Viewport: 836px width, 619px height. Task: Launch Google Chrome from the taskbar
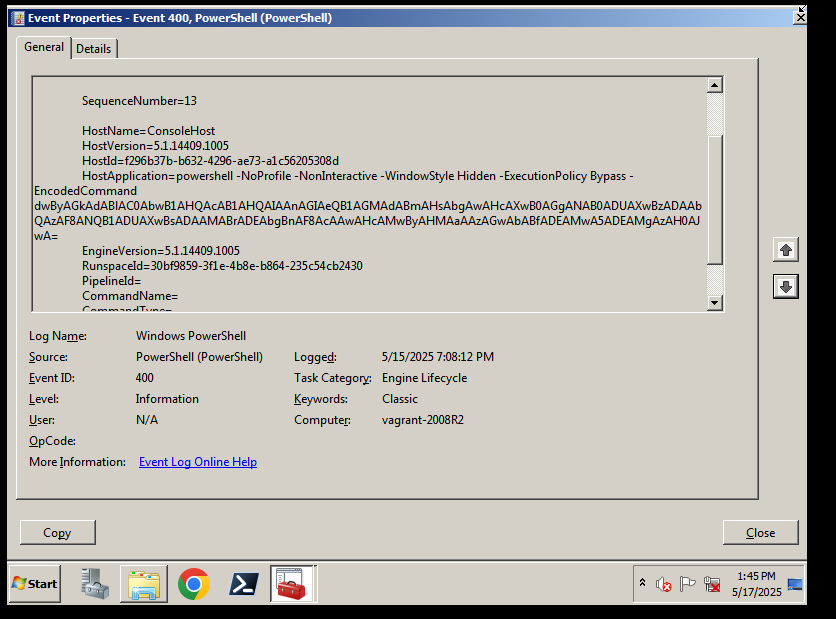click(194, 584)
